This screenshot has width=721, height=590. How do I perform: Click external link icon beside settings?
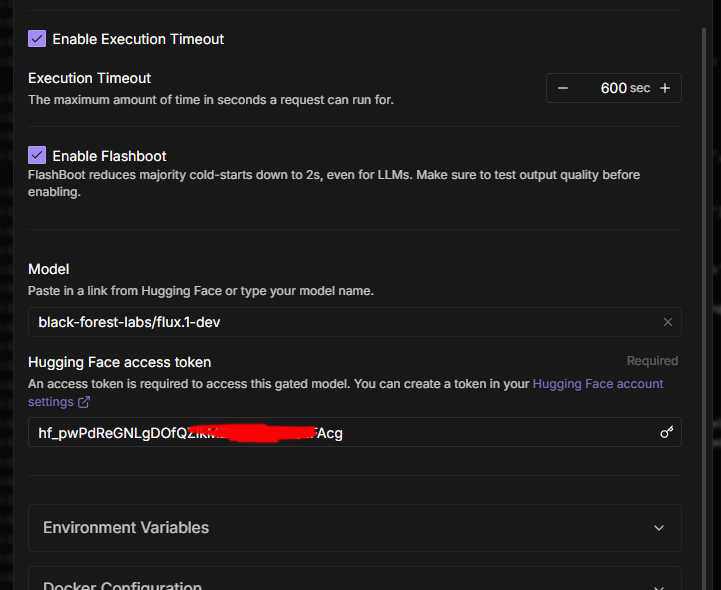coord(84,402)
